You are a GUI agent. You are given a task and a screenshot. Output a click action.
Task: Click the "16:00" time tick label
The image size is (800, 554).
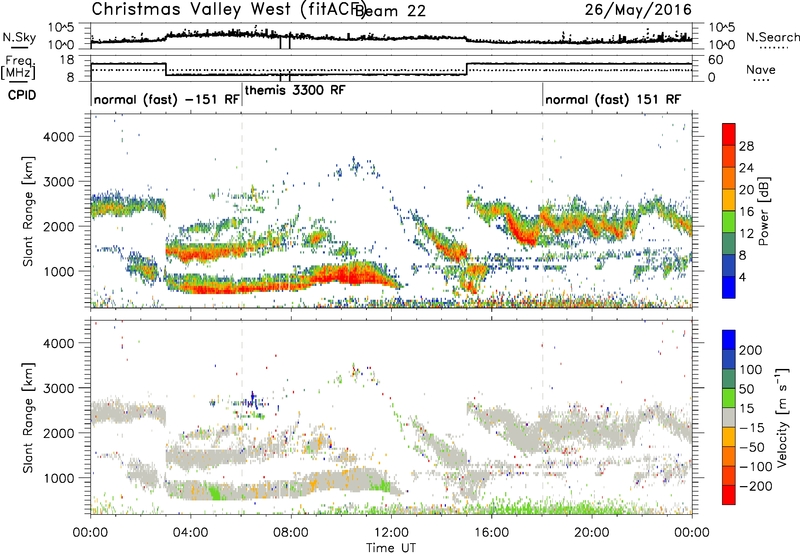[x=491, y=533]
